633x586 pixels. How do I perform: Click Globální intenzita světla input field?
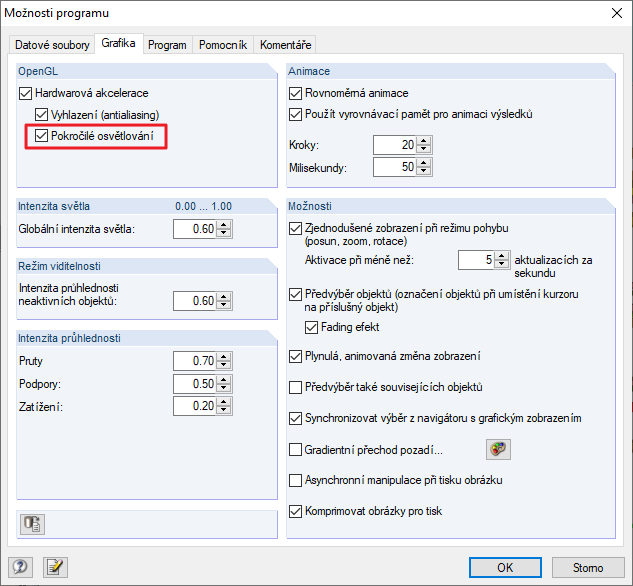[195, 229]
